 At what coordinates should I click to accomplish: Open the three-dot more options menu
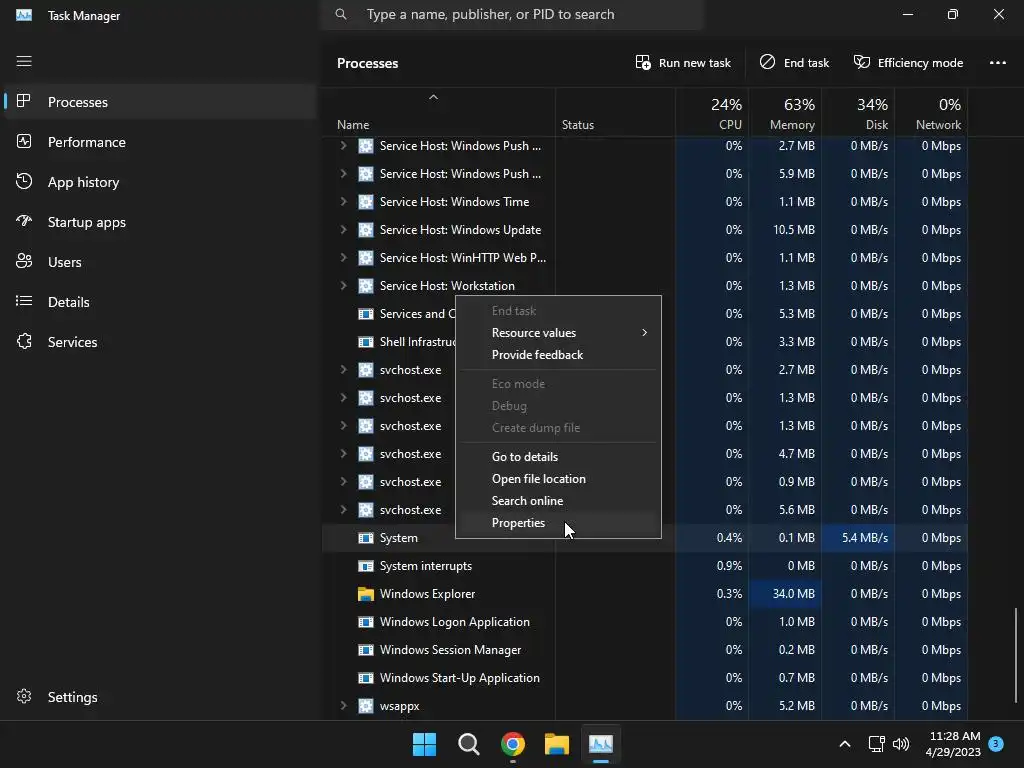[998, 63]
